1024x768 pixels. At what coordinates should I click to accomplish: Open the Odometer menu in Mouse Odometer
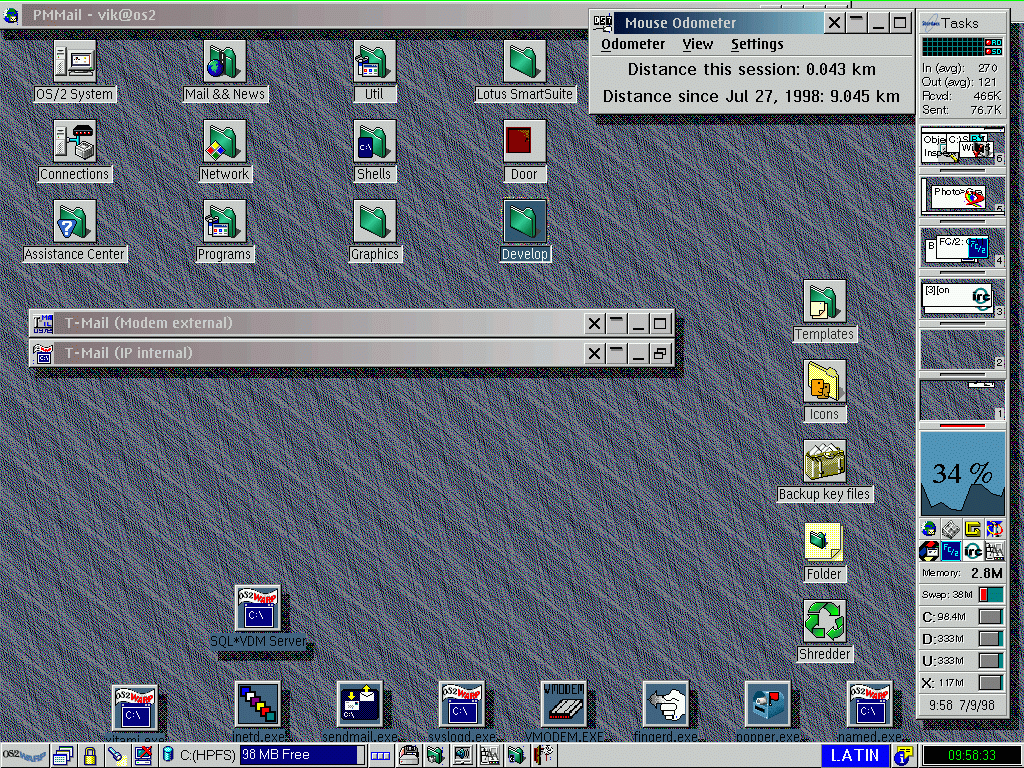point(633,44)
